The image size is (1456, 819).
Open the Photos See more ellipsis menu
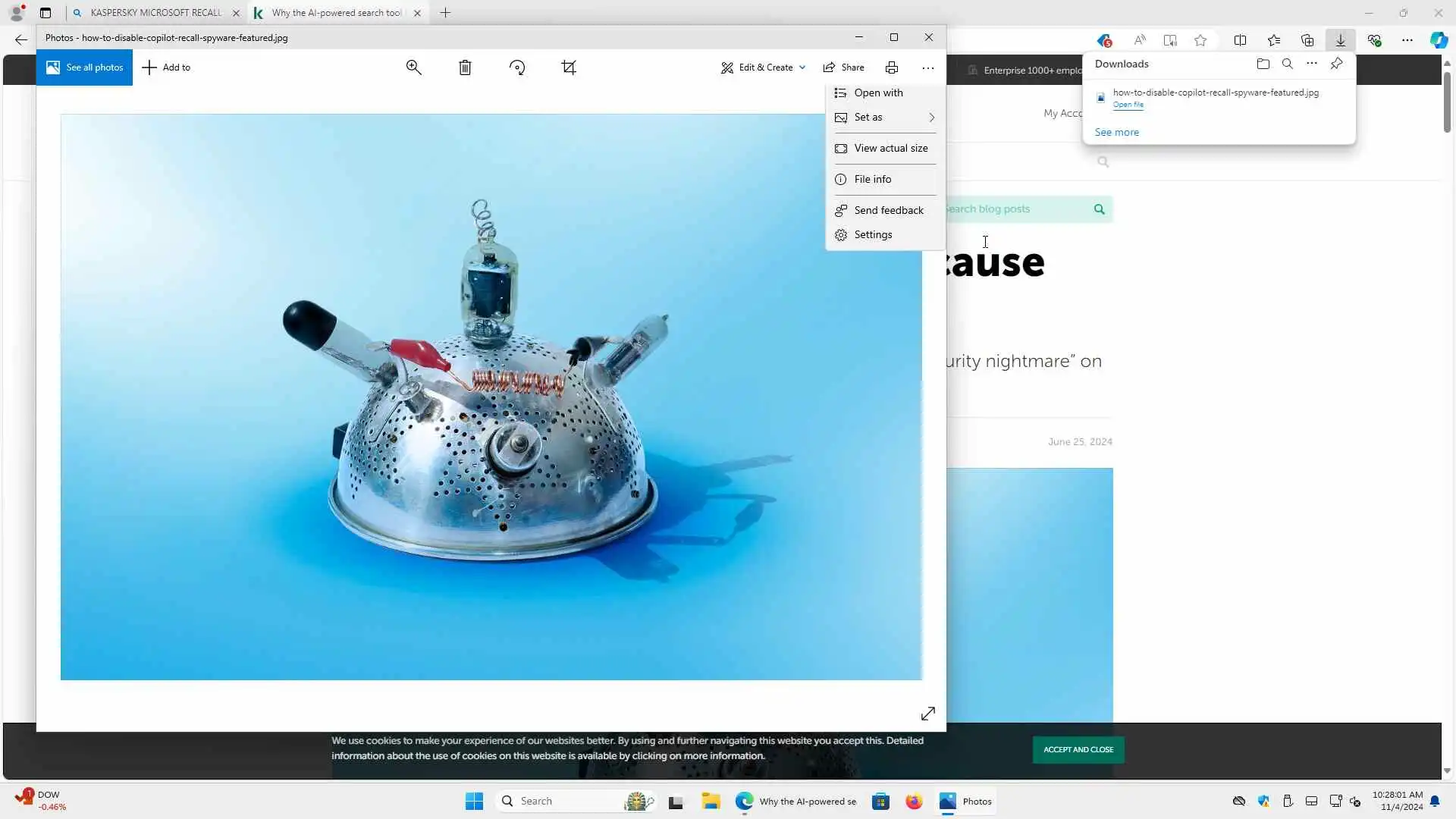tap(928, 67)
